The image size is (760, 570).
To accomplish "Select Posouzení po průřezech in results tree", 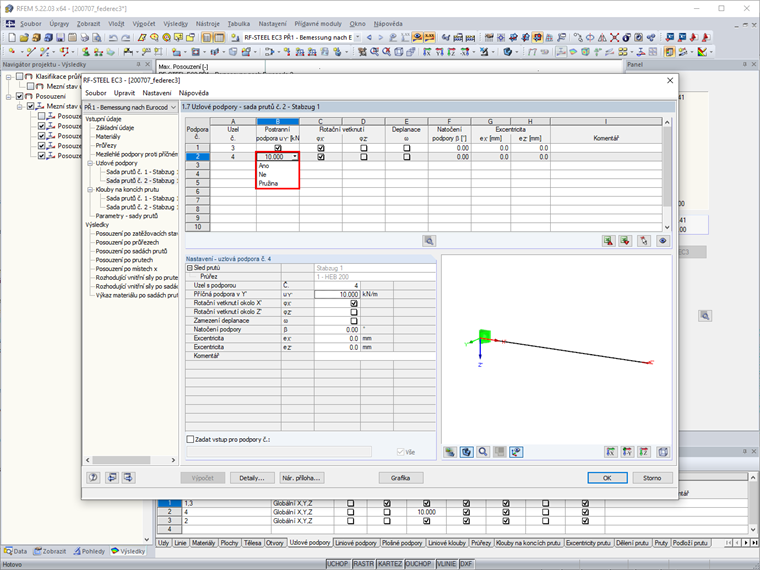I will (127, 242).
